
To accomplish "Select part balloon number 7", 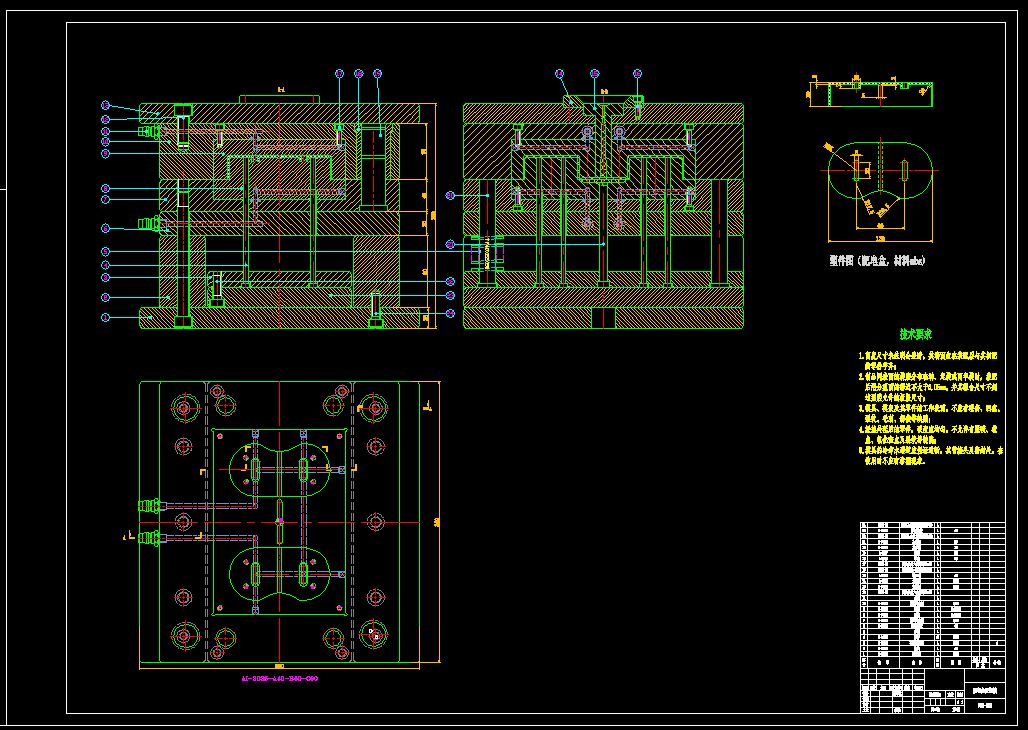I will tap(105, 199).
